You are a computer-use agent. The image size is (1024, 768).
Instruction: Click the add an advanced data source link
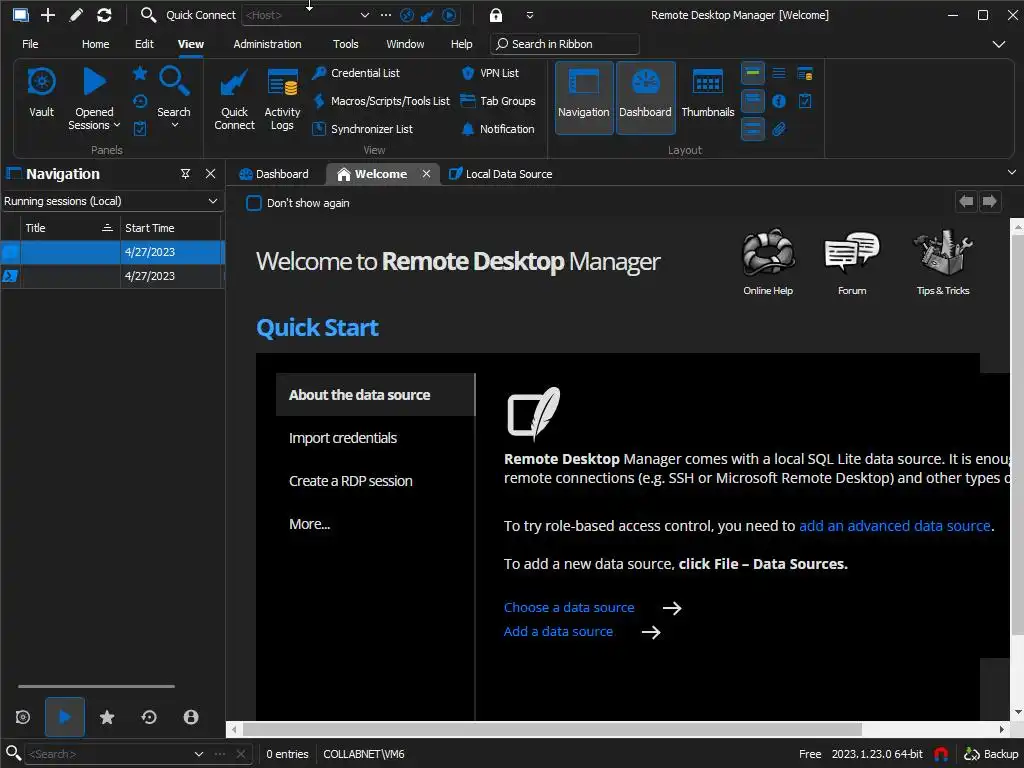(x=895, y=526)
